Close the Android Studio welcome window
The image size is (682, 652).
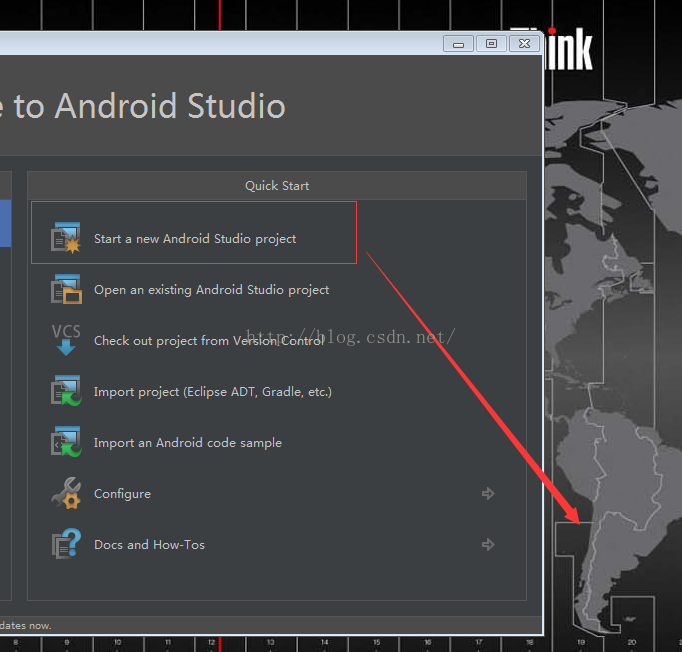(x=525, y=44)
